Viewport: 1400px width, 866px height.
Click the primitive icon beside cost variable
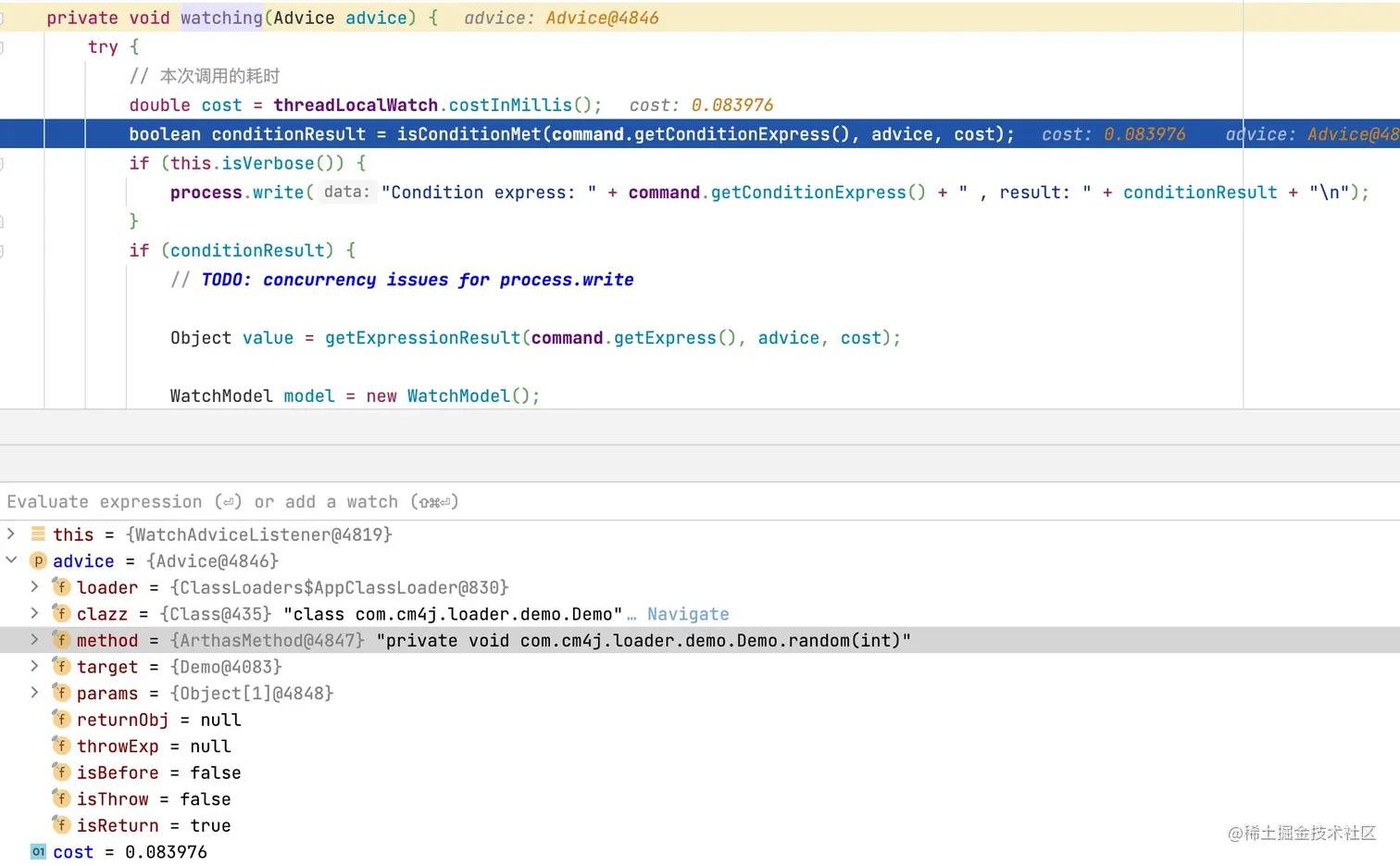[x=38, y=851]
